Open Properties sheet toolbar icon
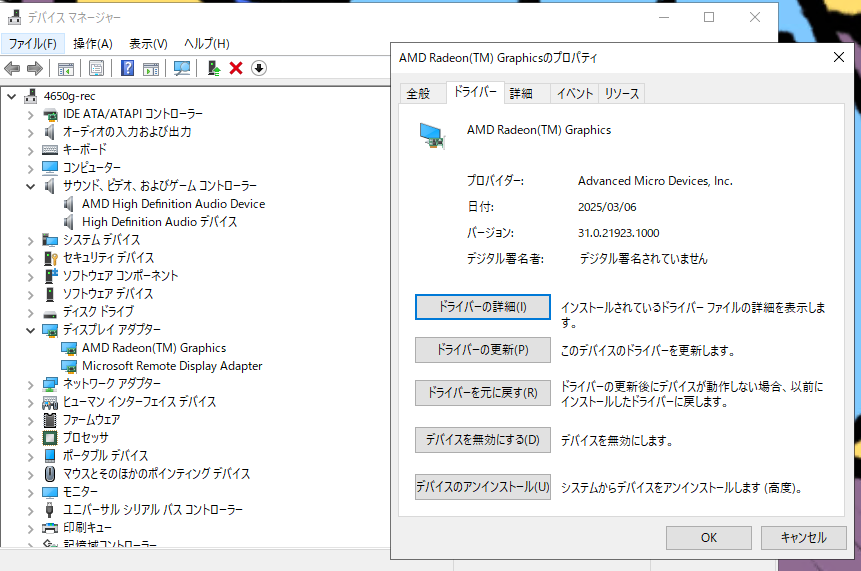Viewport: 861px width, 571px height. [96, 69]
